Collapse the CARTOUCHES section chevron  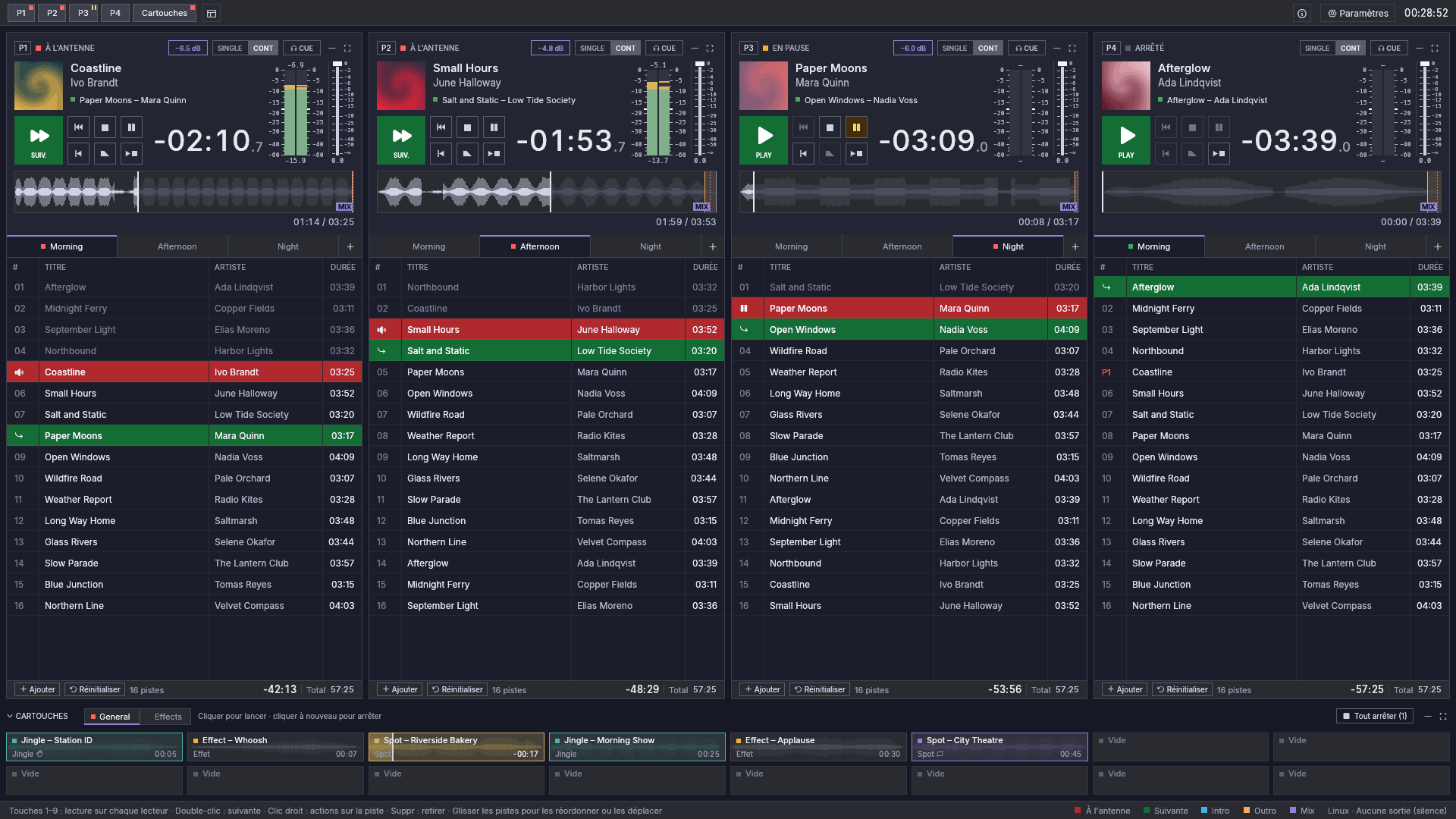click(x=10, y=716)
